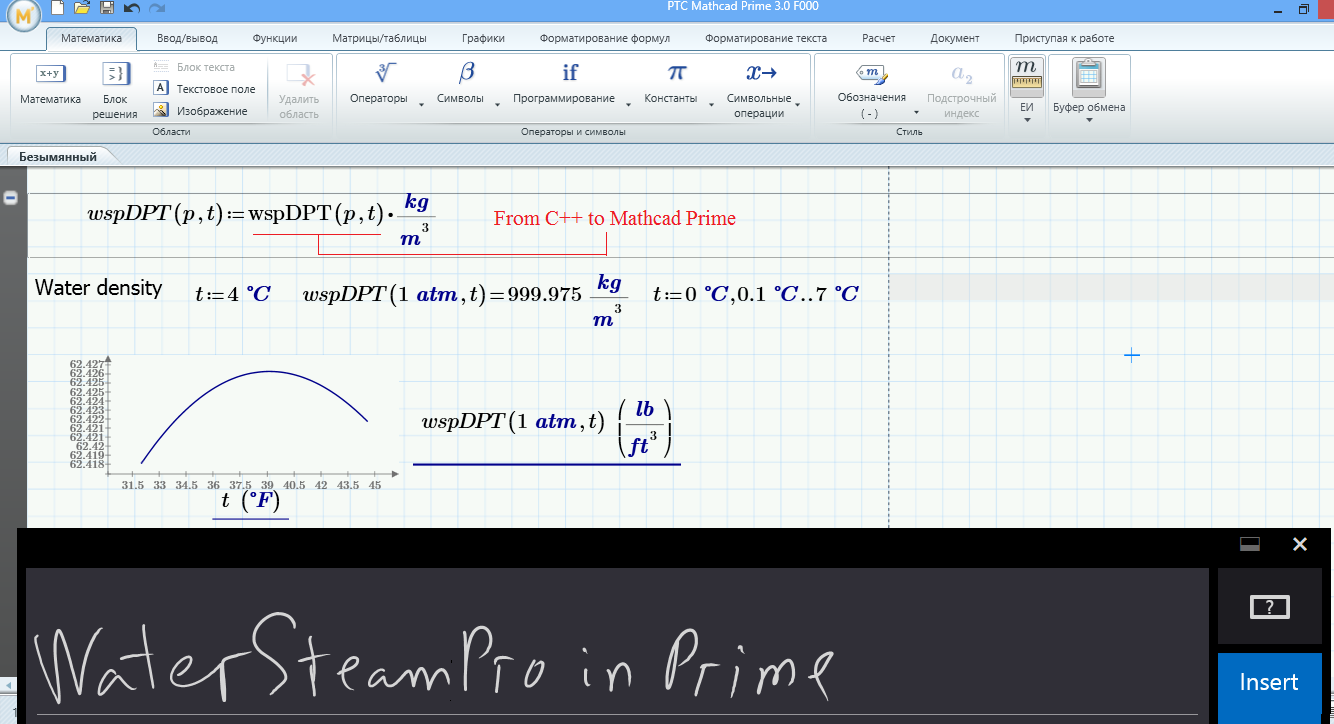Expand the Программирование dropdown arrow
Screen dimensions: 1334x724
(628, 104)
